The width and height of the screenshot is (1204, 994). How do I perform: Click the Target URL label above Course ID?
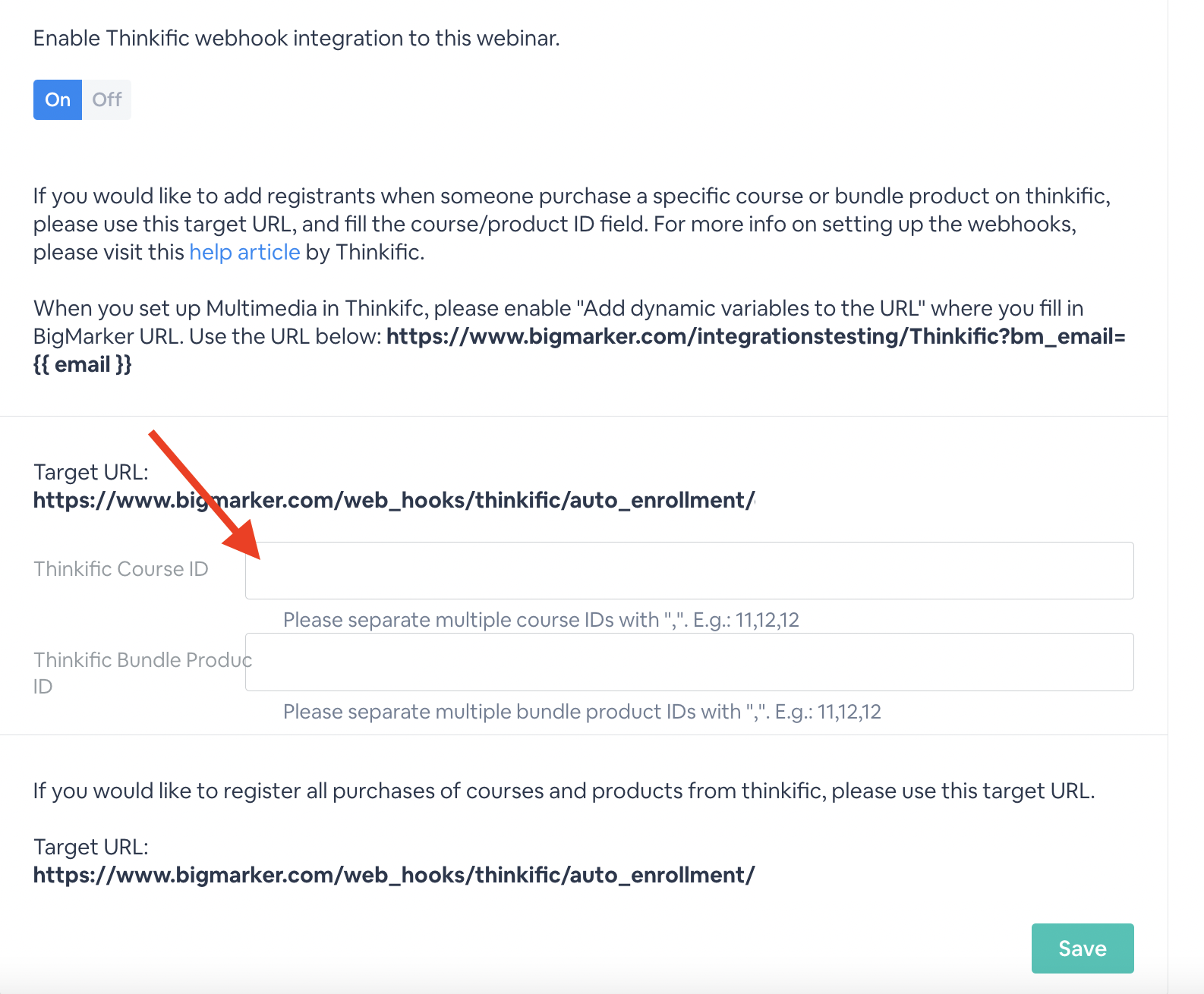[91, 472]
